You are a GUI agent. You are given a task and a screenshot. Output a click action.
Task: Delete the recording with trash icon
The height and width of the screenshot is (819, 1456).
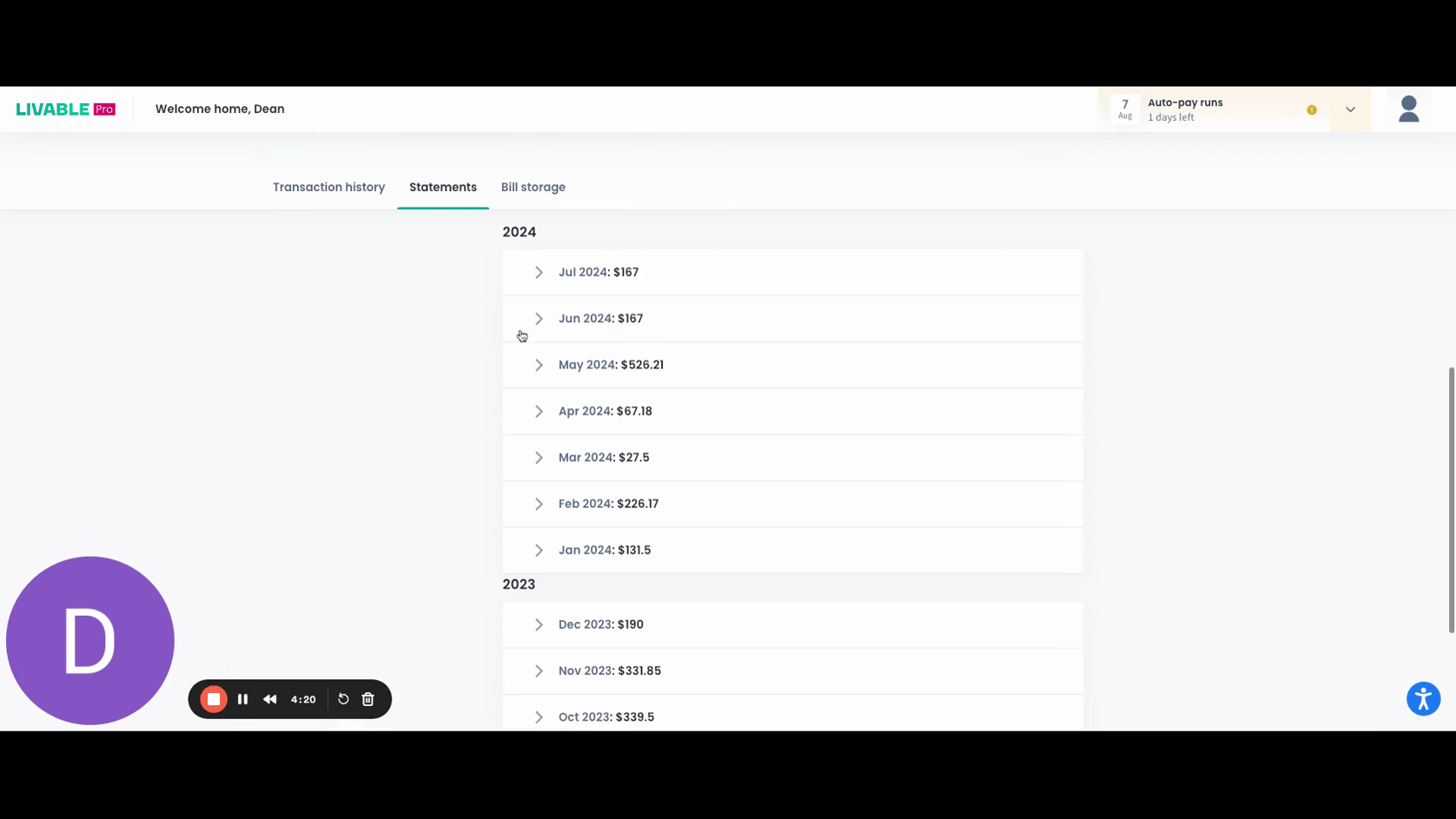point(368,699)
